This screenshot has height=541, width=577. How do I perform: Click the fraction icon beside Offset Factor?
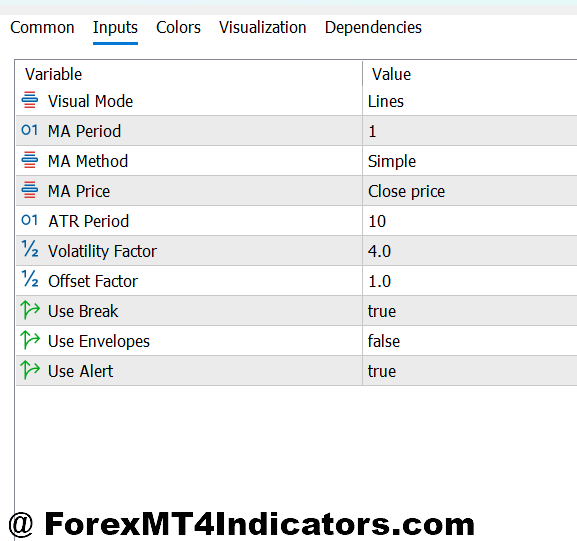(x=30, y=279)
